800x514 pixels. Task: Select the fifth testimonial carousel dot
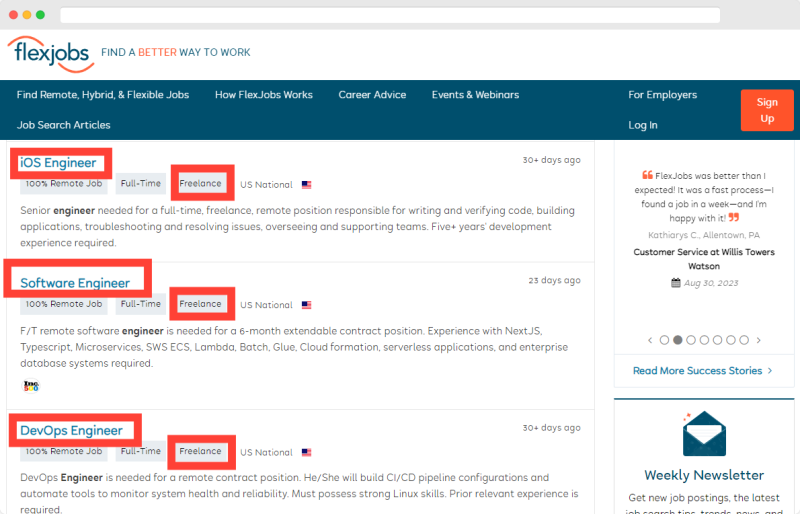tap(717, 340)
